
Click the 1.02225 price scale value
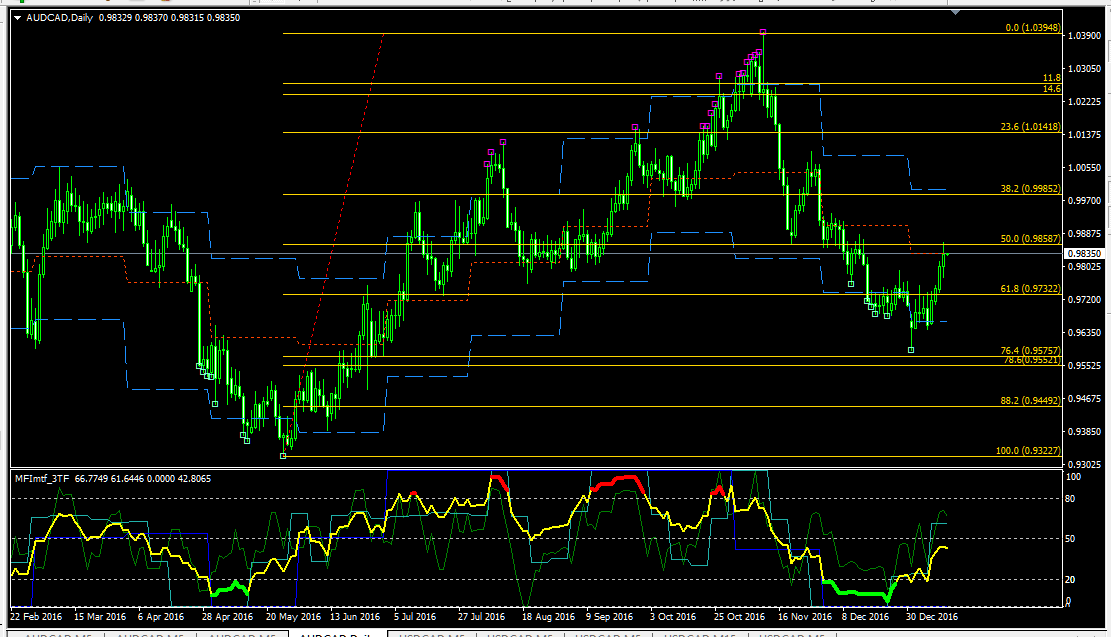[x=1084, y=102]
